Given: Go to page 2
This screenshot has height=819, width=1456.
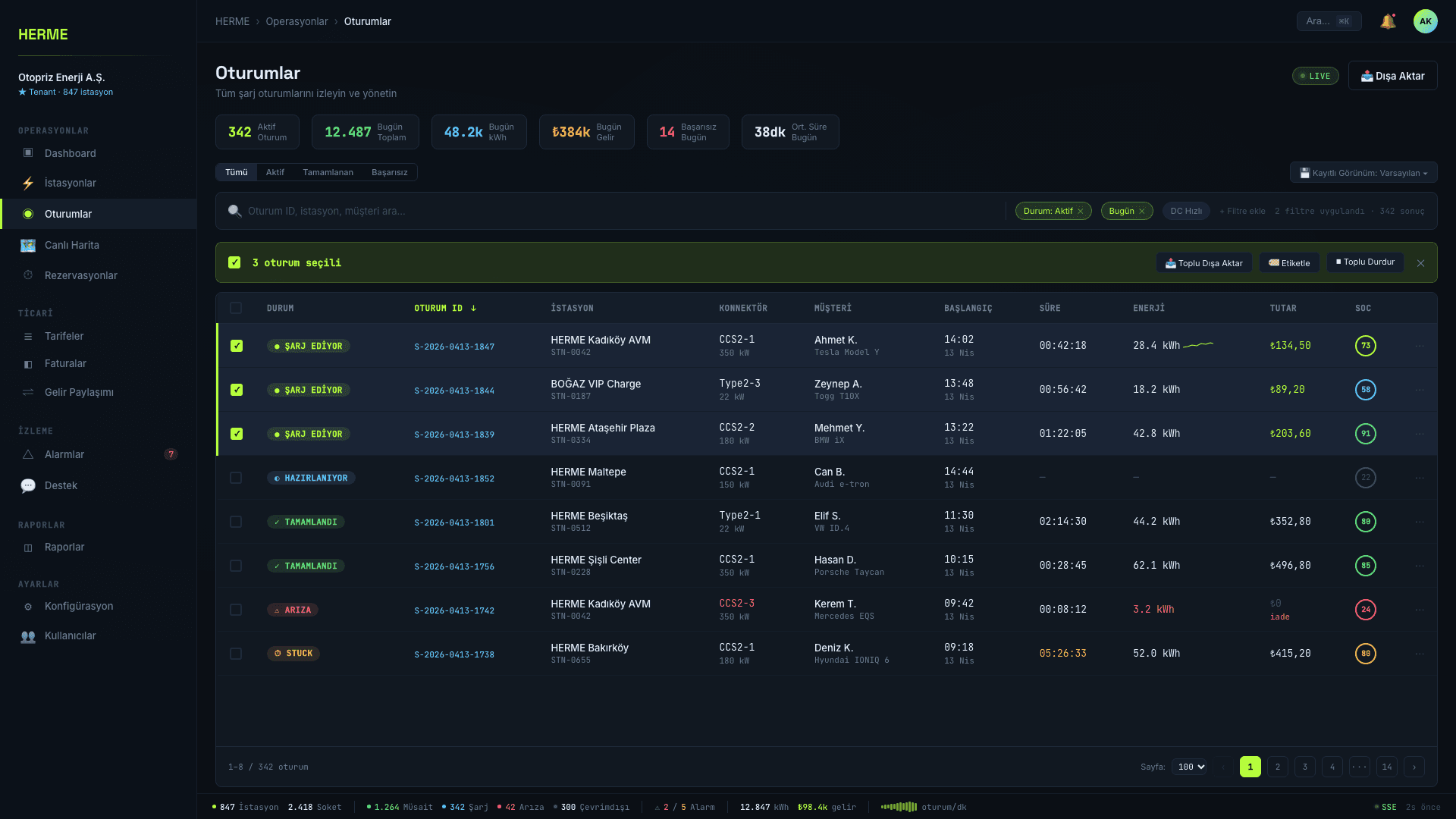Looking at the screenshot, I should click(1277, 767).
